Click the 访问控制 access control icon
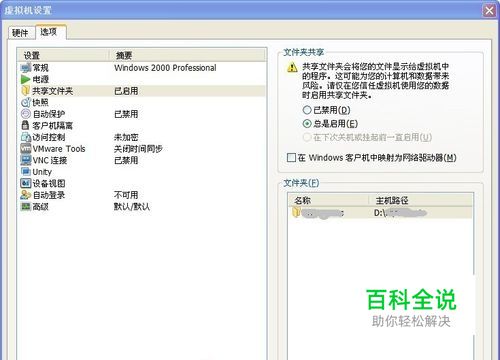This screenshot has height=360, width=500. pyautogui.click(x=26, y=137)
